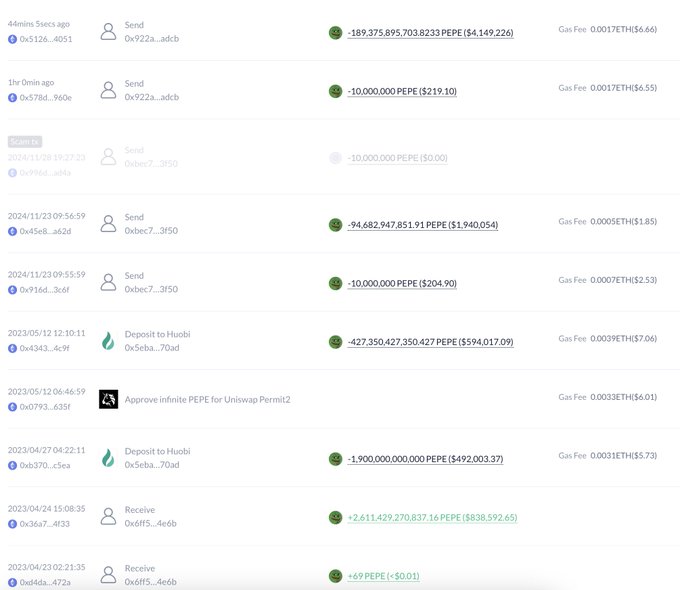Viewport: 680px width, 590px height.
Task: Click user avatar in 2024/11/23 09:56:59 row
Action: [x=108, y=224]
